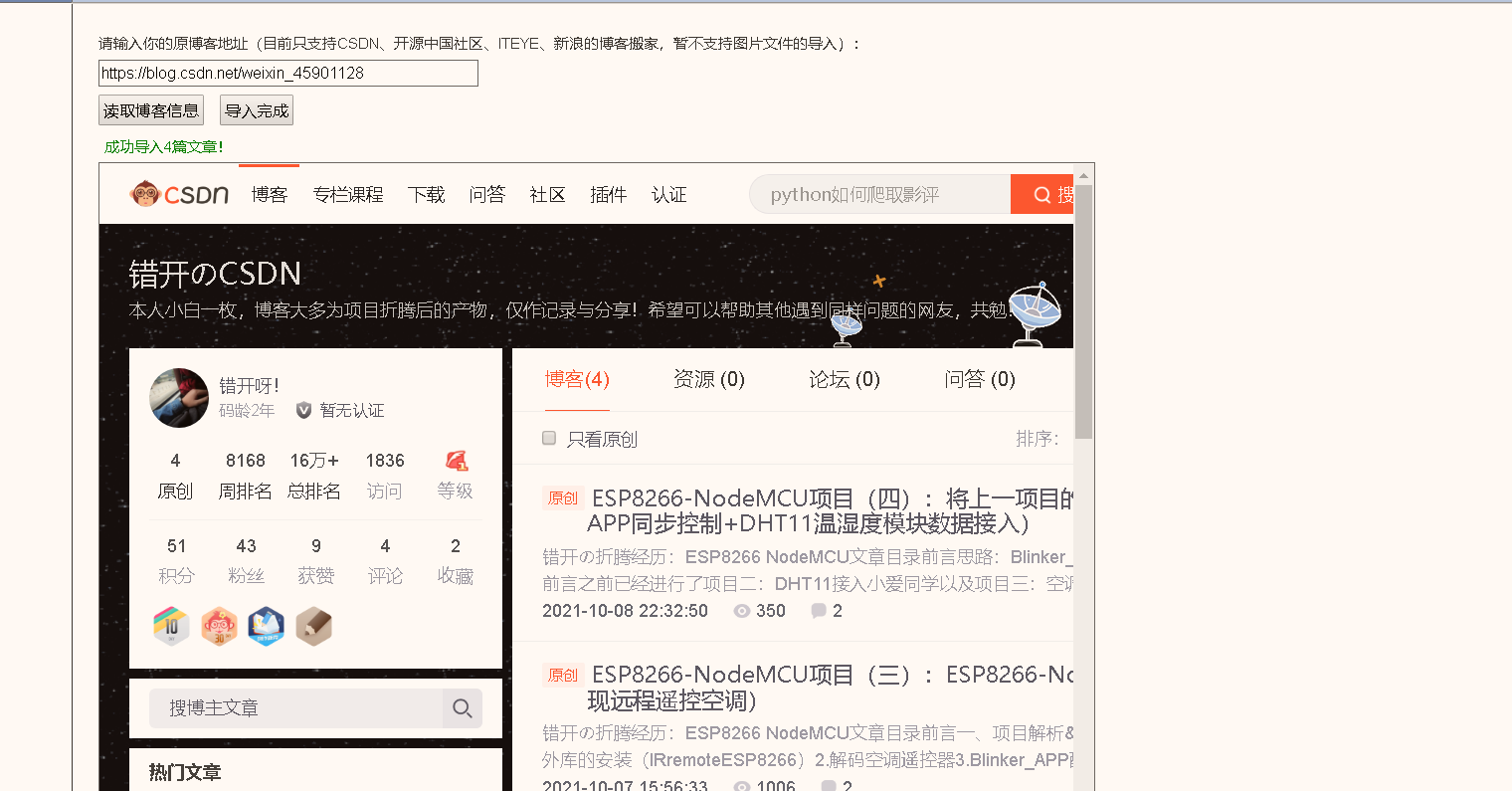Click the 30-day monkey badge icon
This screenshot has height=791, width=1512.
pyautogui.click(x=218, y=626)
